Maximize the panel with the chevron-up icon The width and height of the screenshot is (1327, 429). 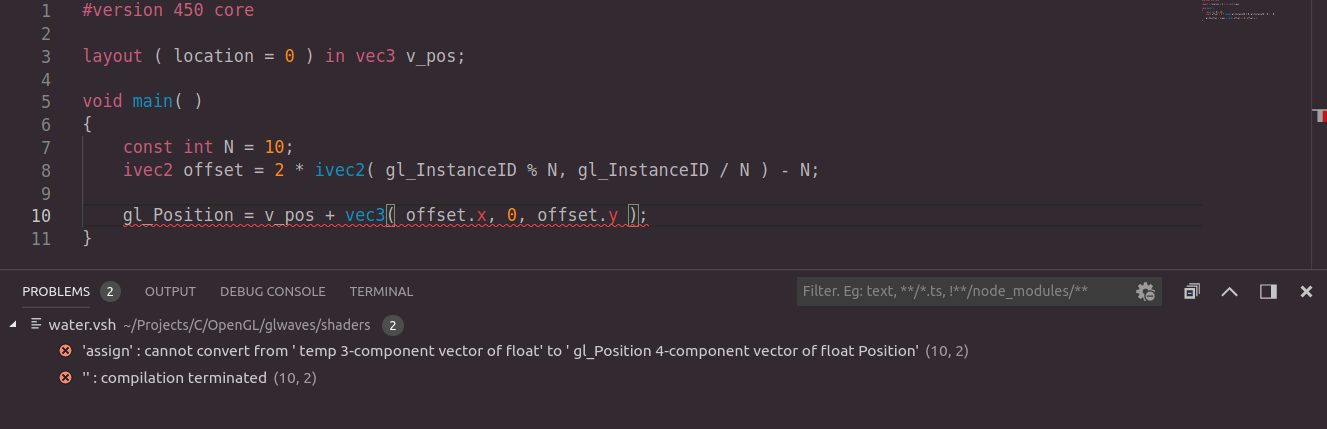[1230, 292]
